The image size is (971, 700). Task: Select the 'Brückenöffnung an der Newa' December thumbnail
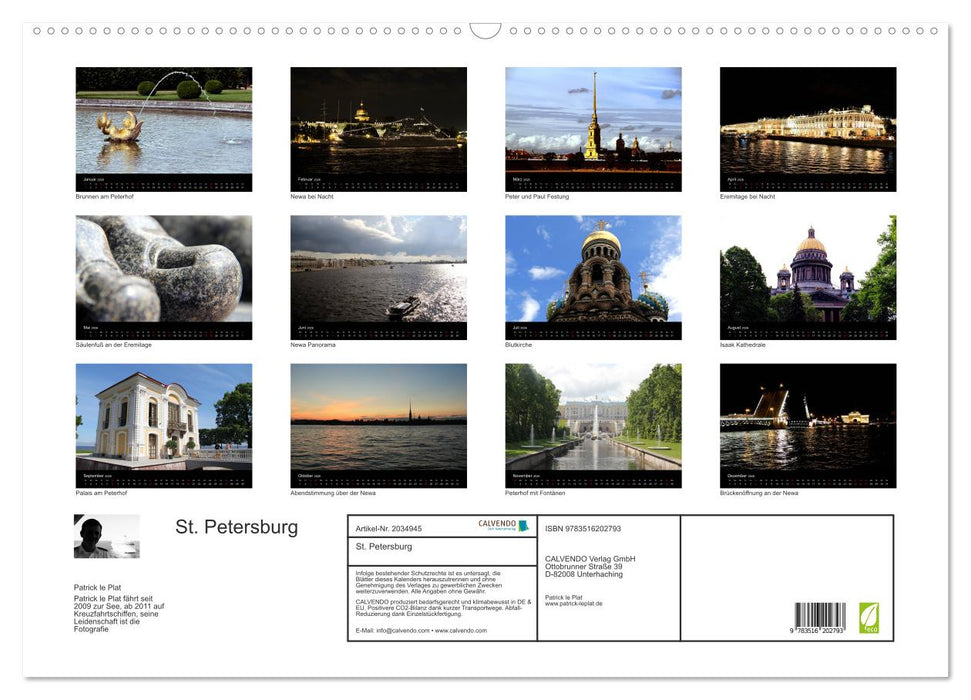(808, 422)
